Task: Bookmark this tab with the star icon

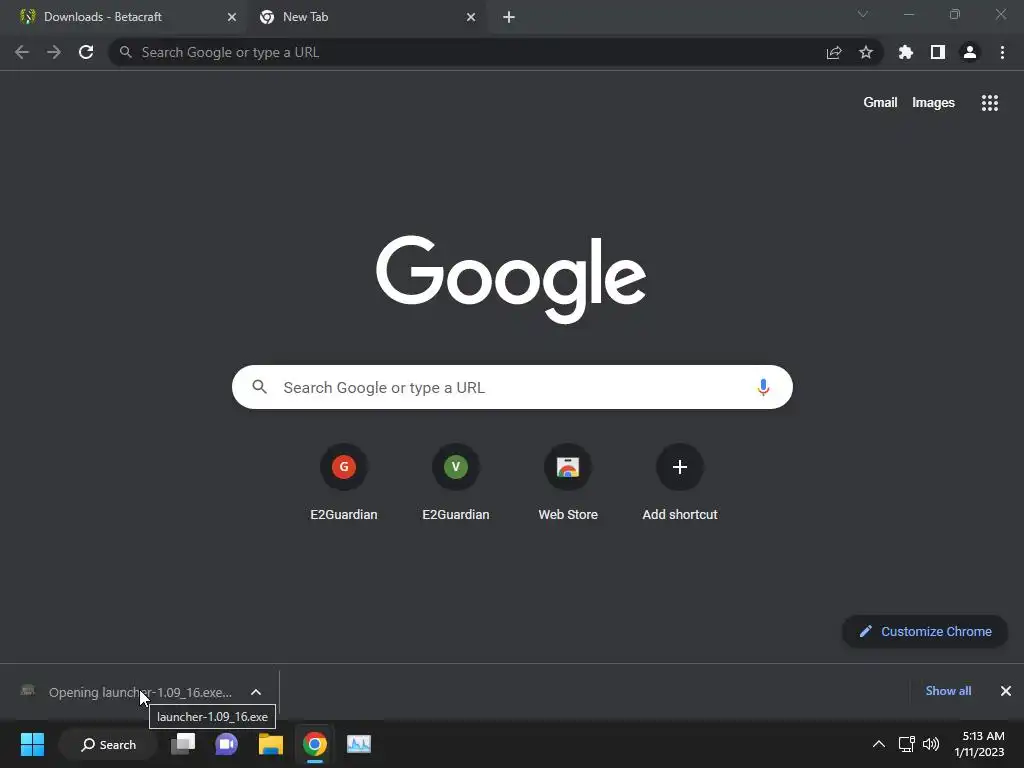Action: pos(866,52)
